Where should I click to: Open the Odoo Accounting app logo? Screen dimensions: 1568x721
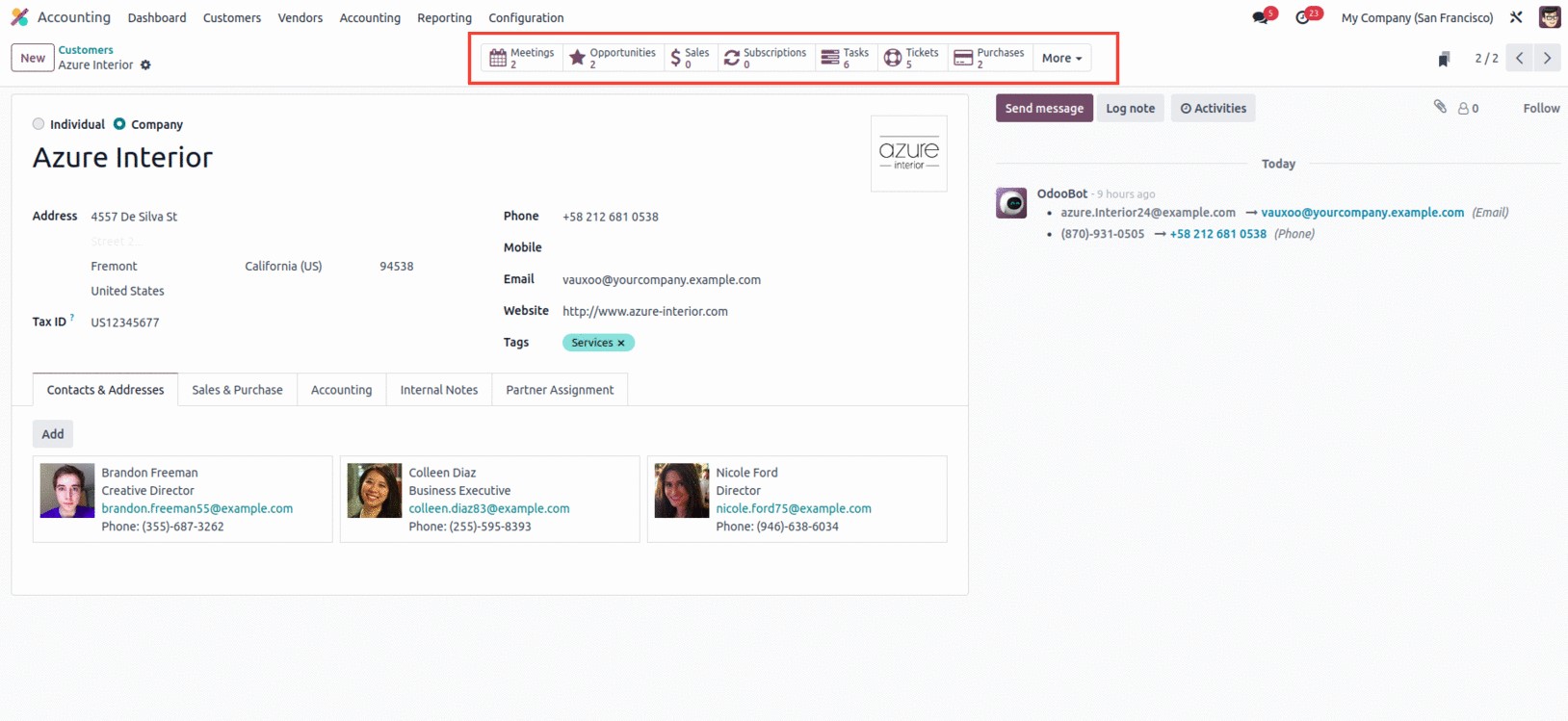pos(19,17)
